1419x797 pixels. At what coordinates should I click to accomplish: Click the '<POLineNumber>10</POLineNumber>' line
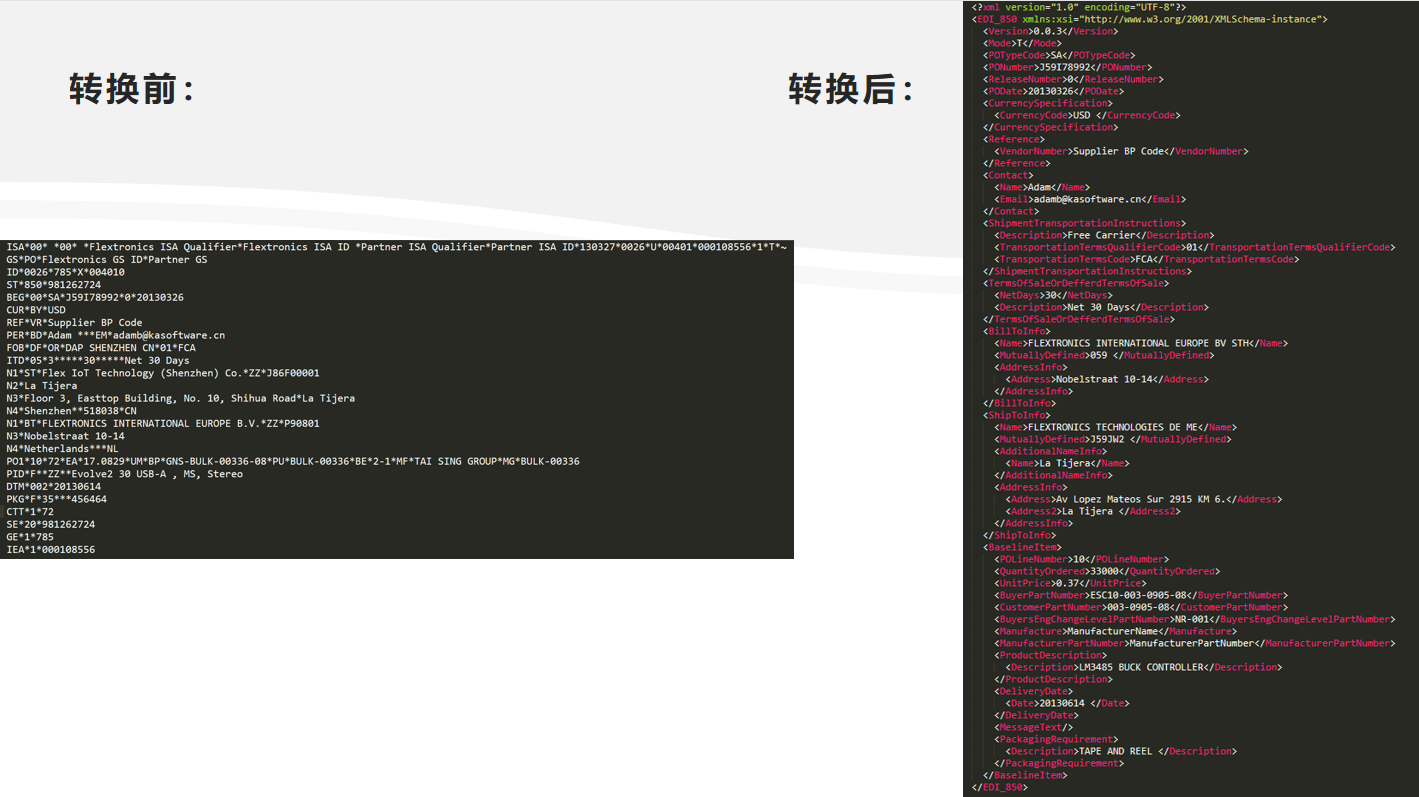pyautogui.click(x=1081, y=559)
